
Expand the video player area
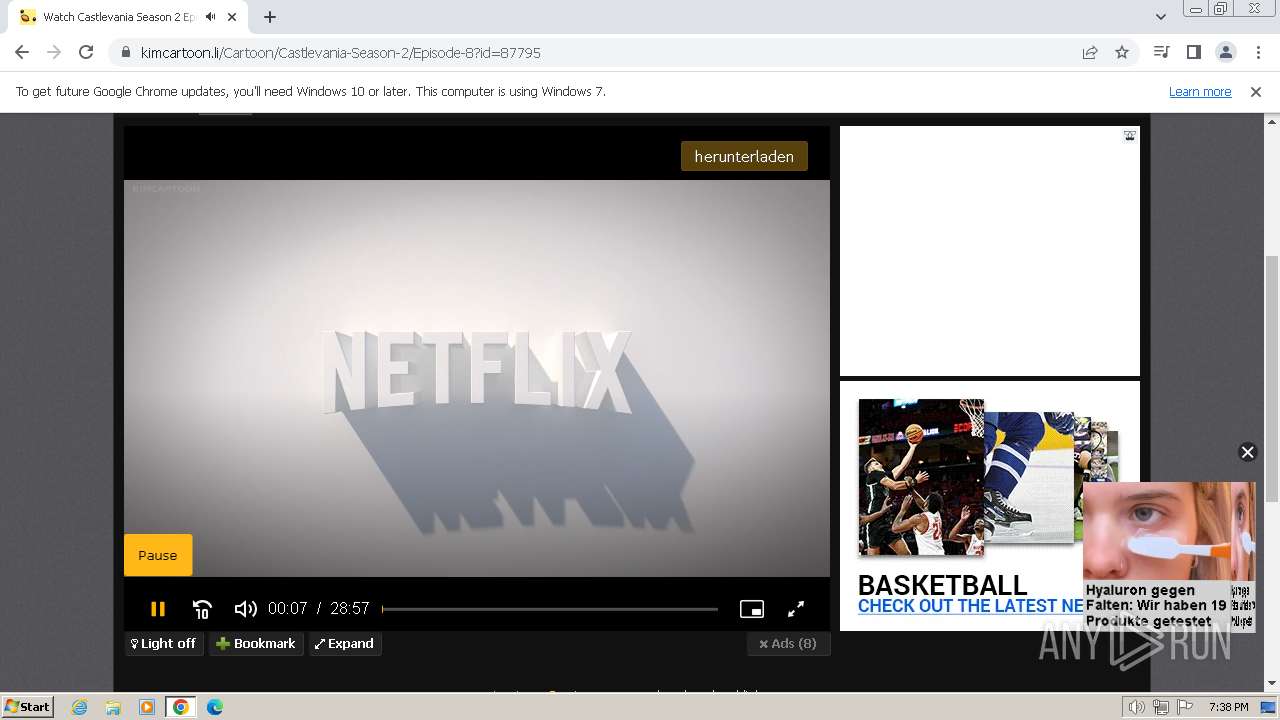[345, 644]
